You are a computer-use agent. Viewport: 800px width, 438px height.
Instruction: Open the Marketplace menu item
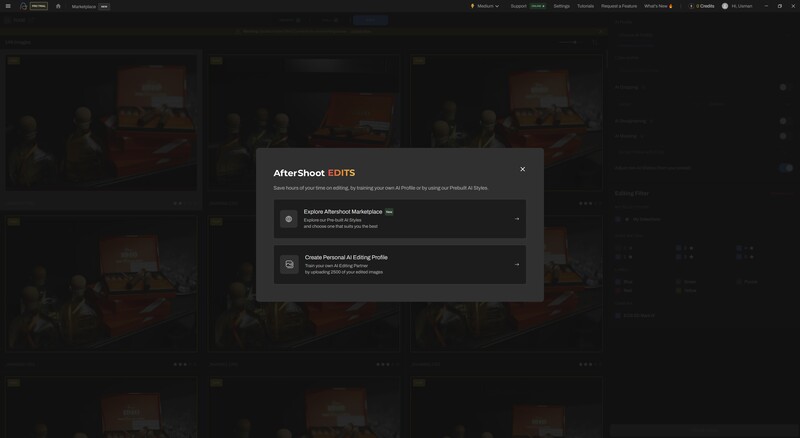(x=84, y=7)
